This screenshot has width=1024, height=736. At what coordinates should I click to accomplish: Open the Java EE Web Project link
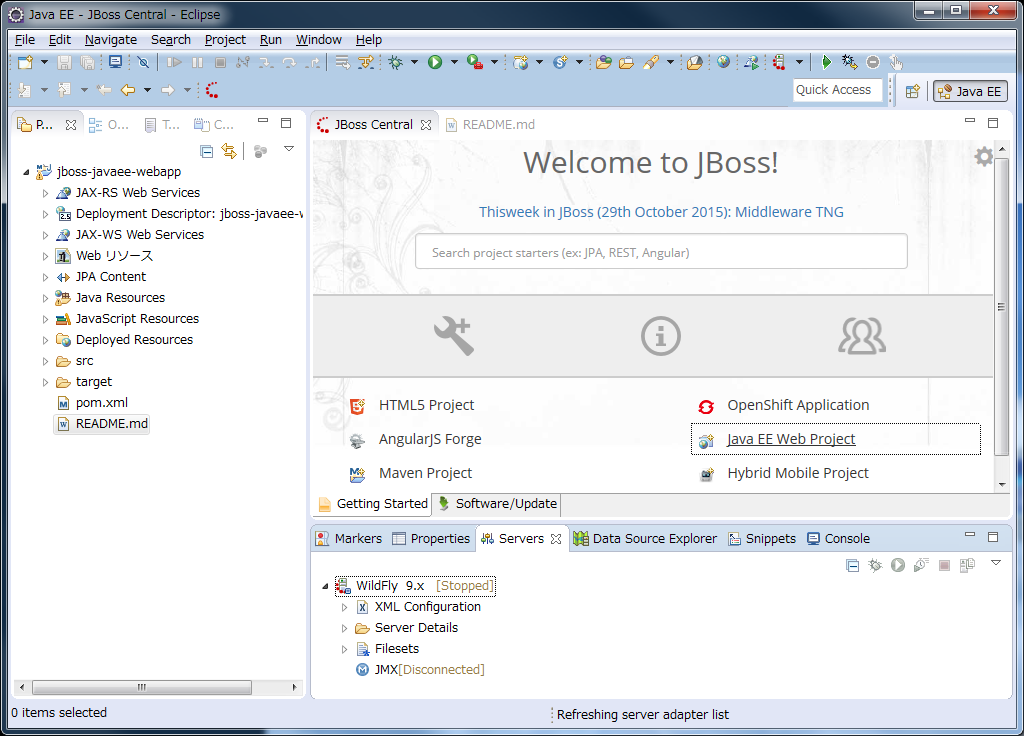pos(791,440)
